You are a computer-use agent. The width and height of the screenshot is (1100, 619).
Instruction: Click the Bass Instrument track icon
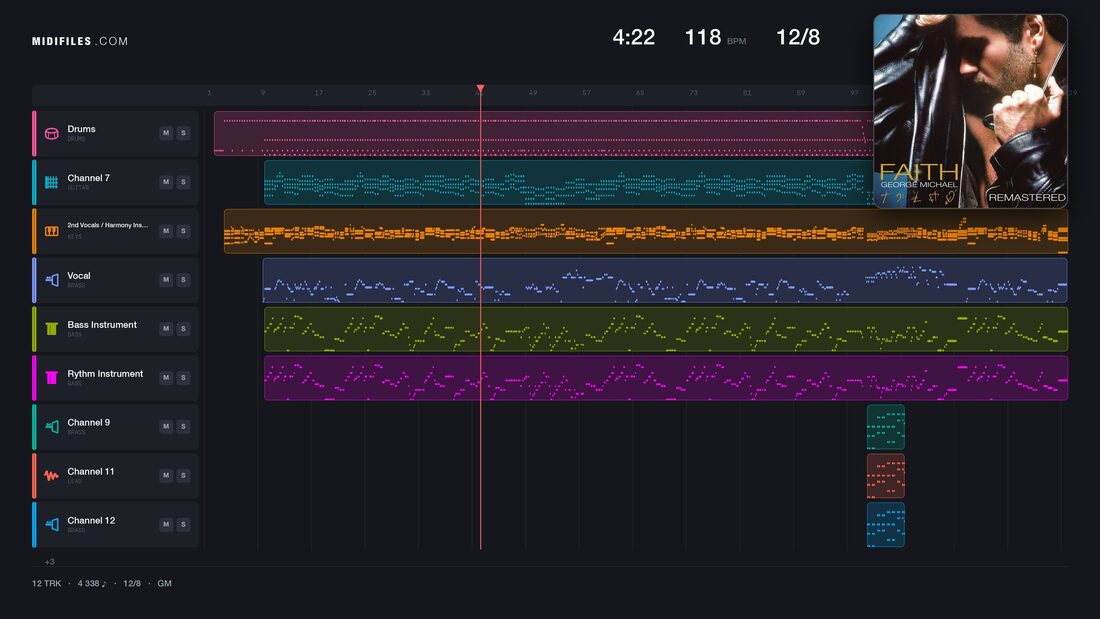coord(51,329)
